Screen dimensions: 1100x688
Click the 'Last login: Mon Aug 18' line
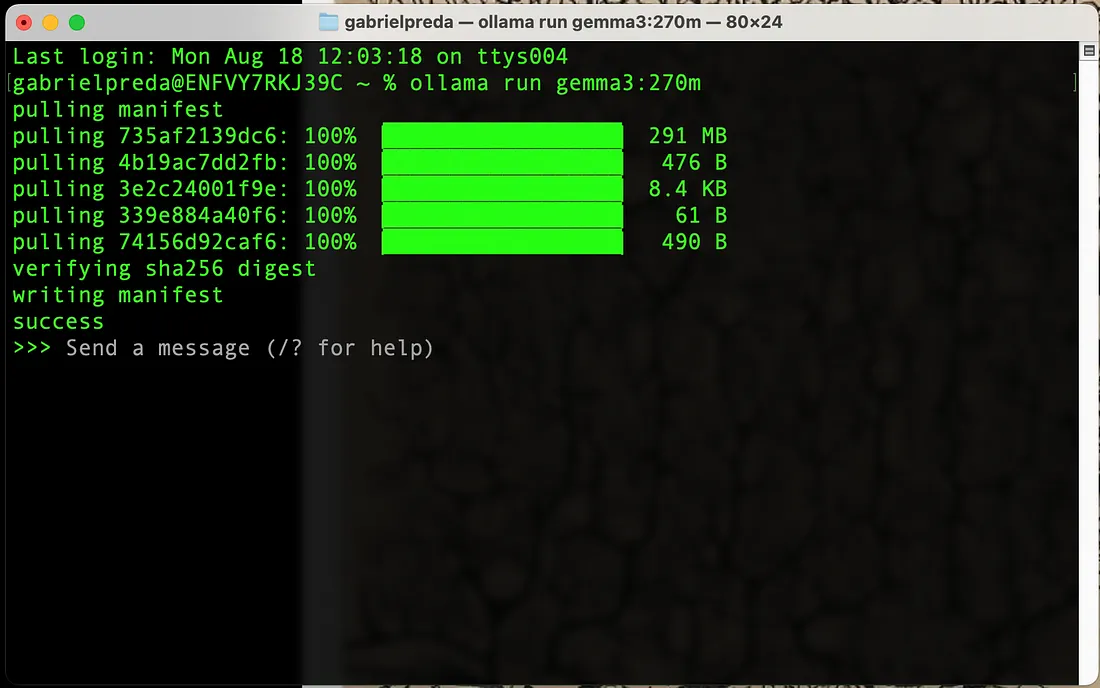[290, 56]
